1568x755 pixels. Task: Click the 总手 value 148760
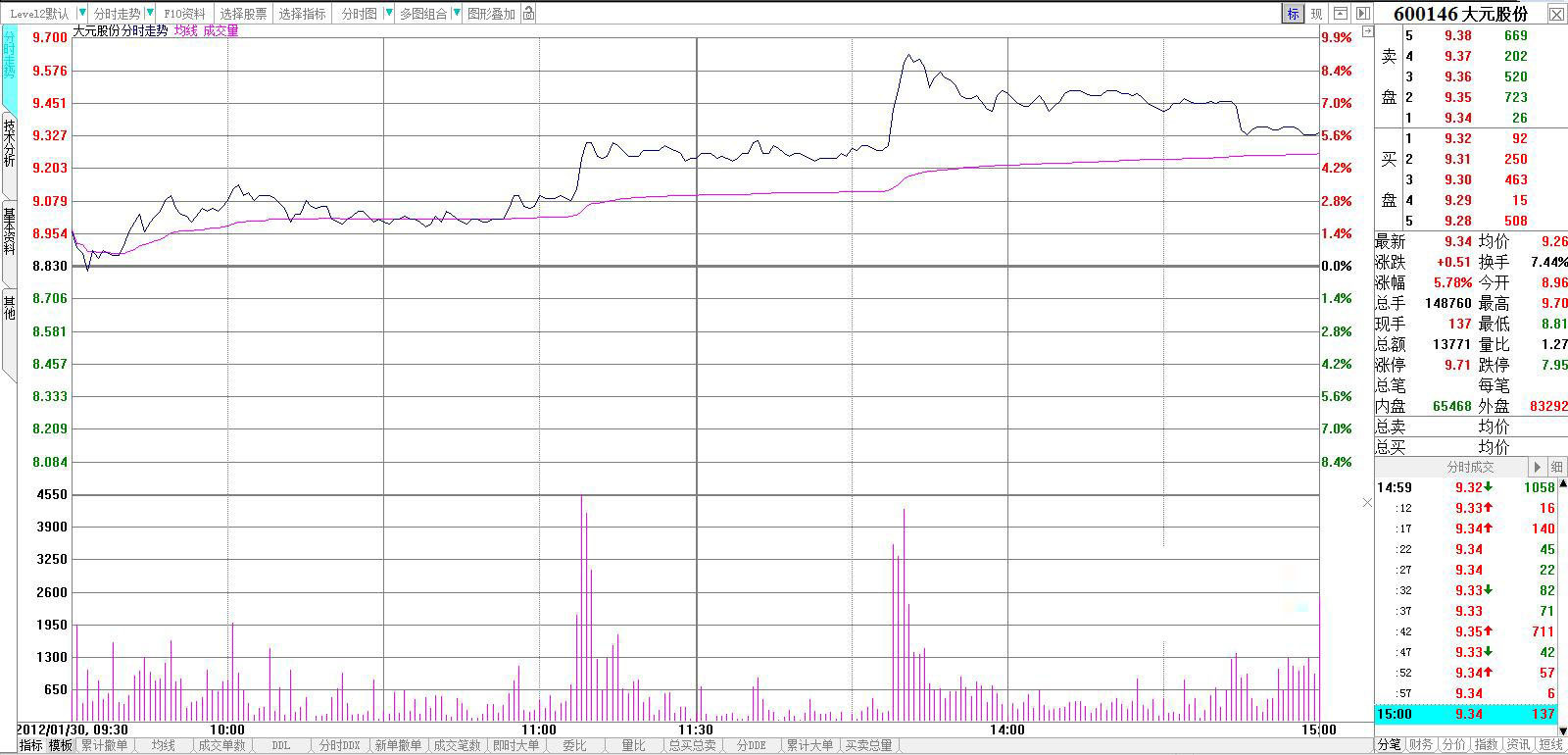coord(1448,303)
